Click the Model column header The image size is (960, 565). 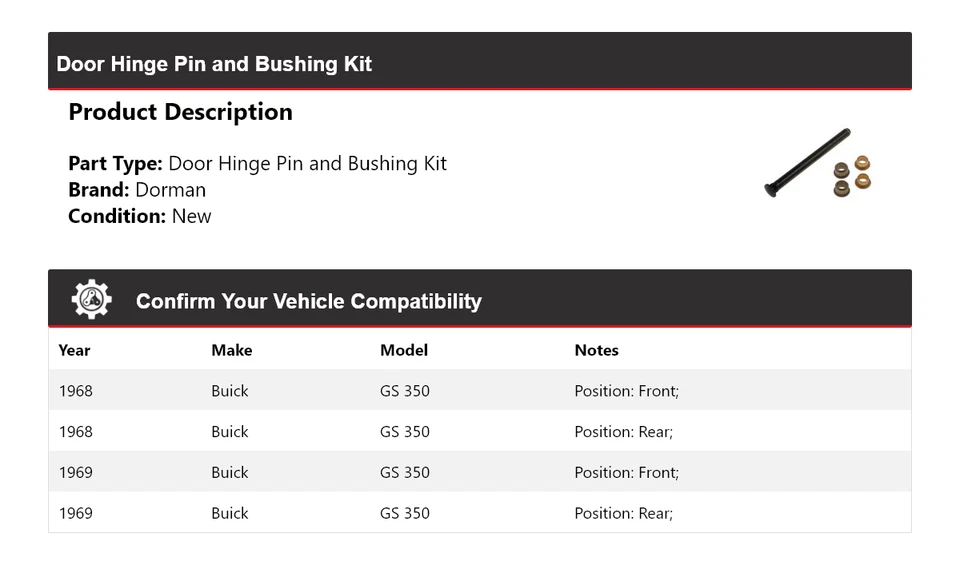(403, 350)
